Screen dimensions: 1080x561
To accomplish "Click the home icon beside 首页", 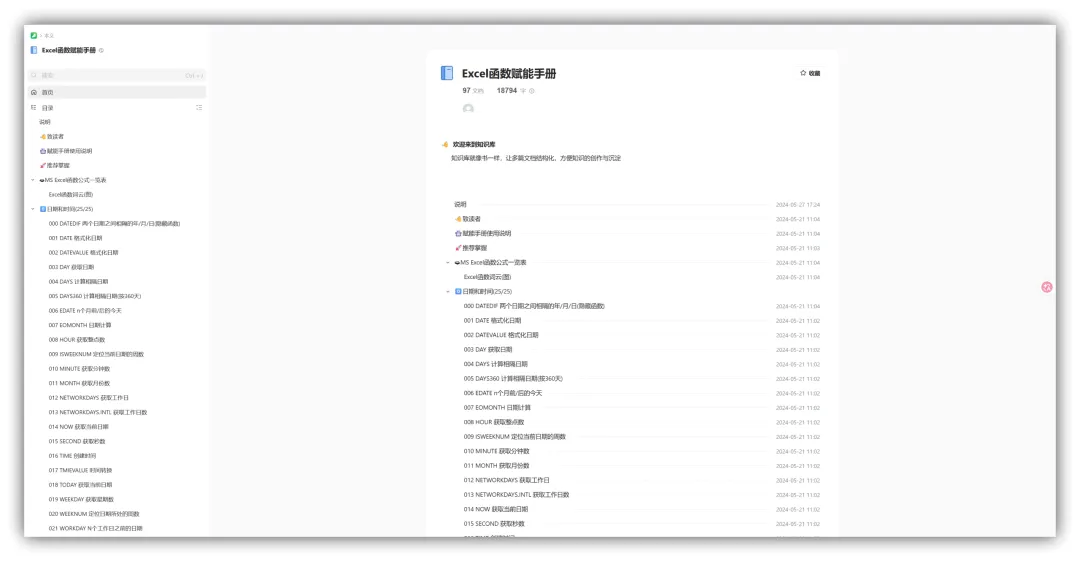I will [34, 92].
